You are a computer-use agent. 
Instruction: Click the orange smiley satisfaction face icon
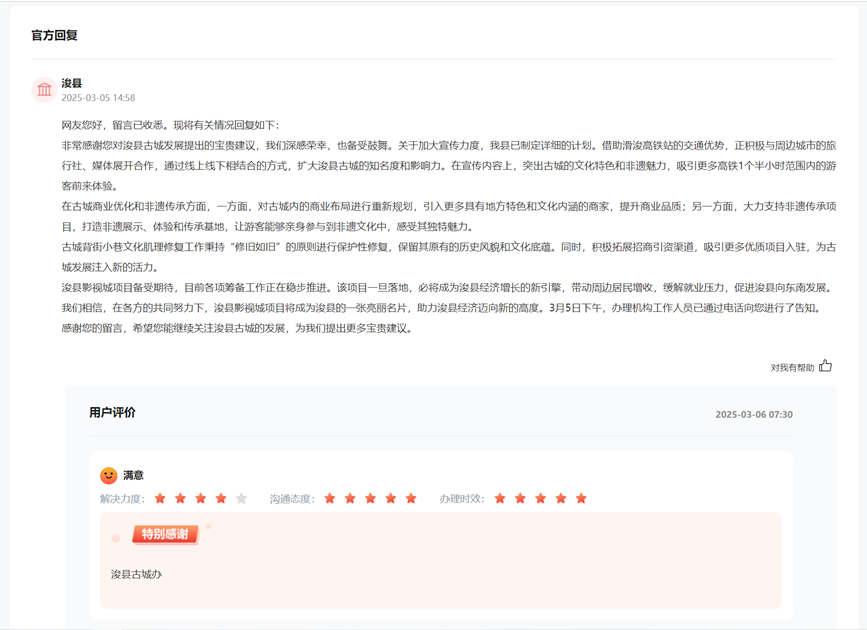[x=109, y=476]
